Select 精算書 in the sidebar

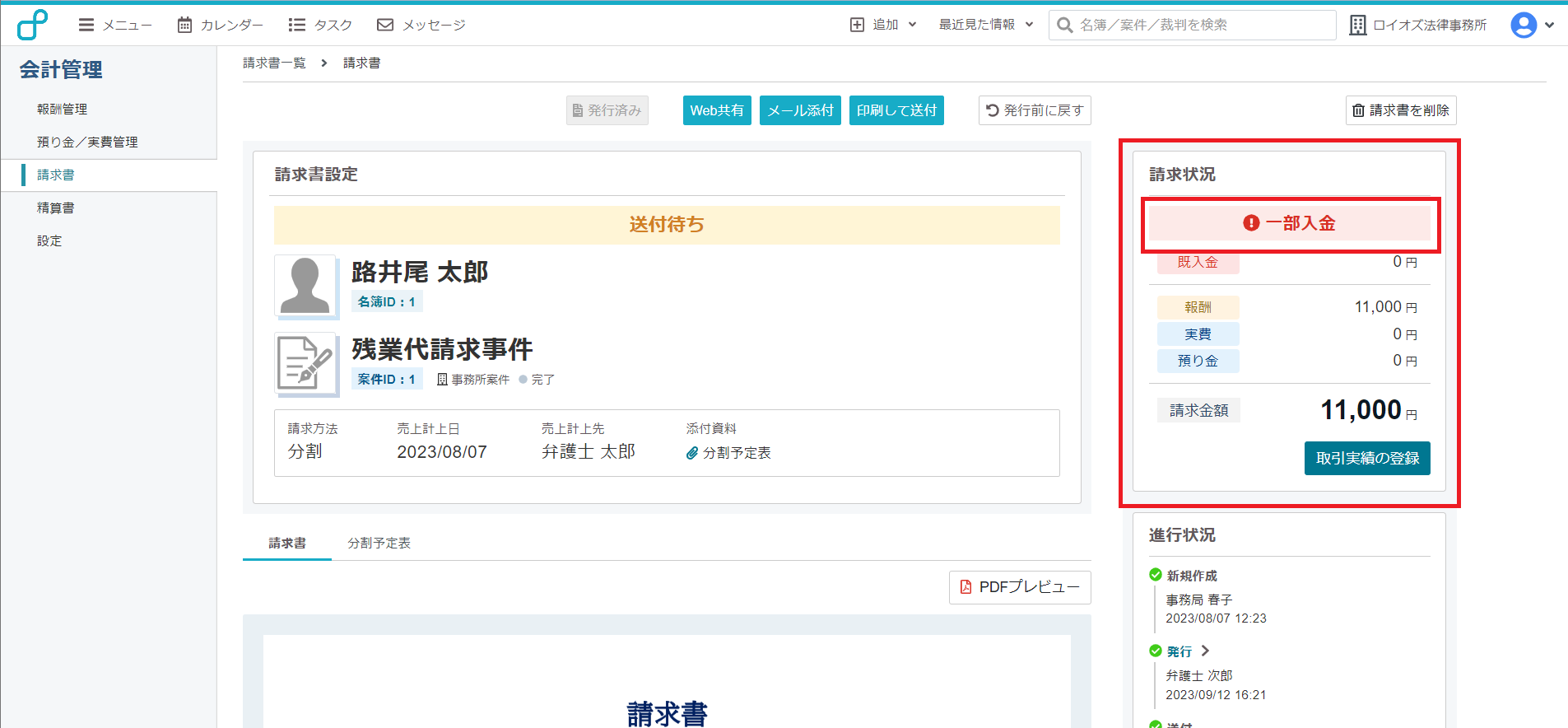(x=55, y=208)
